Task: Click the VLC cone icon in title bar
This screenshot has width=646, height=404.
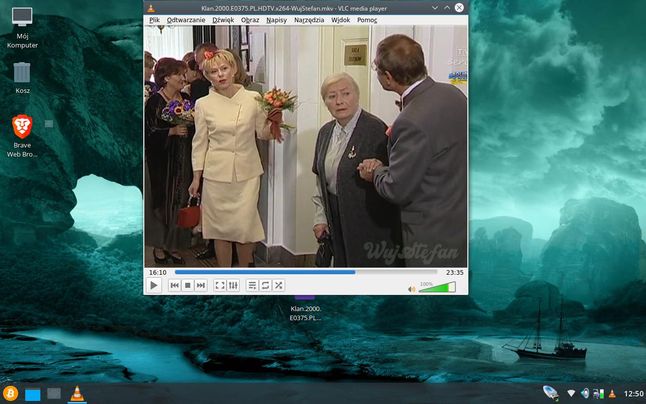Action: (151, 8)
